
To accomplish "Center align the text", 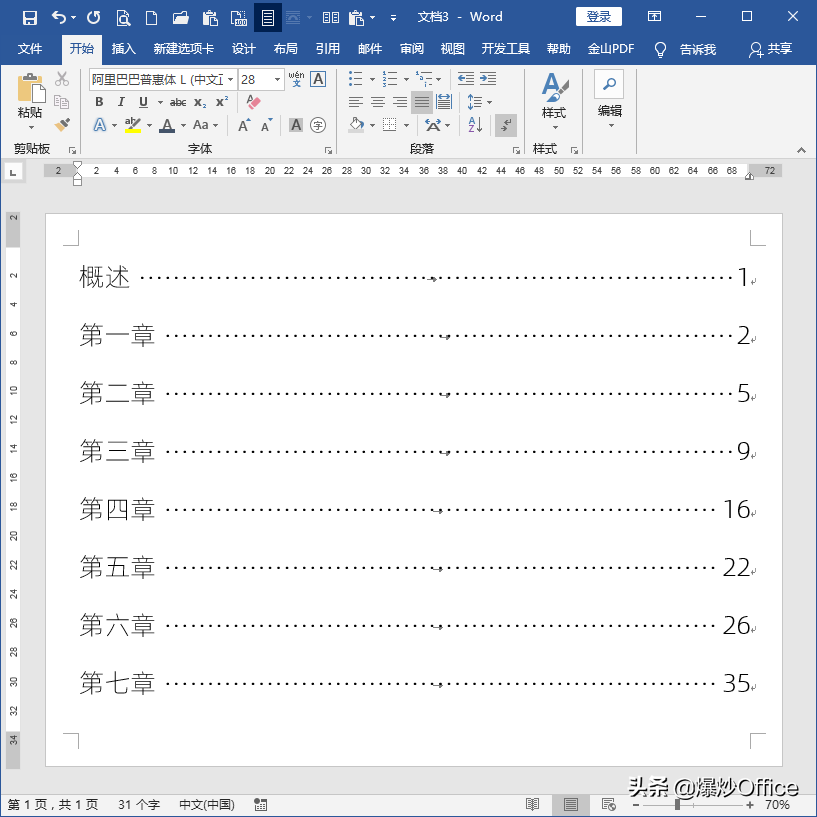I will (x=378, y=102).
